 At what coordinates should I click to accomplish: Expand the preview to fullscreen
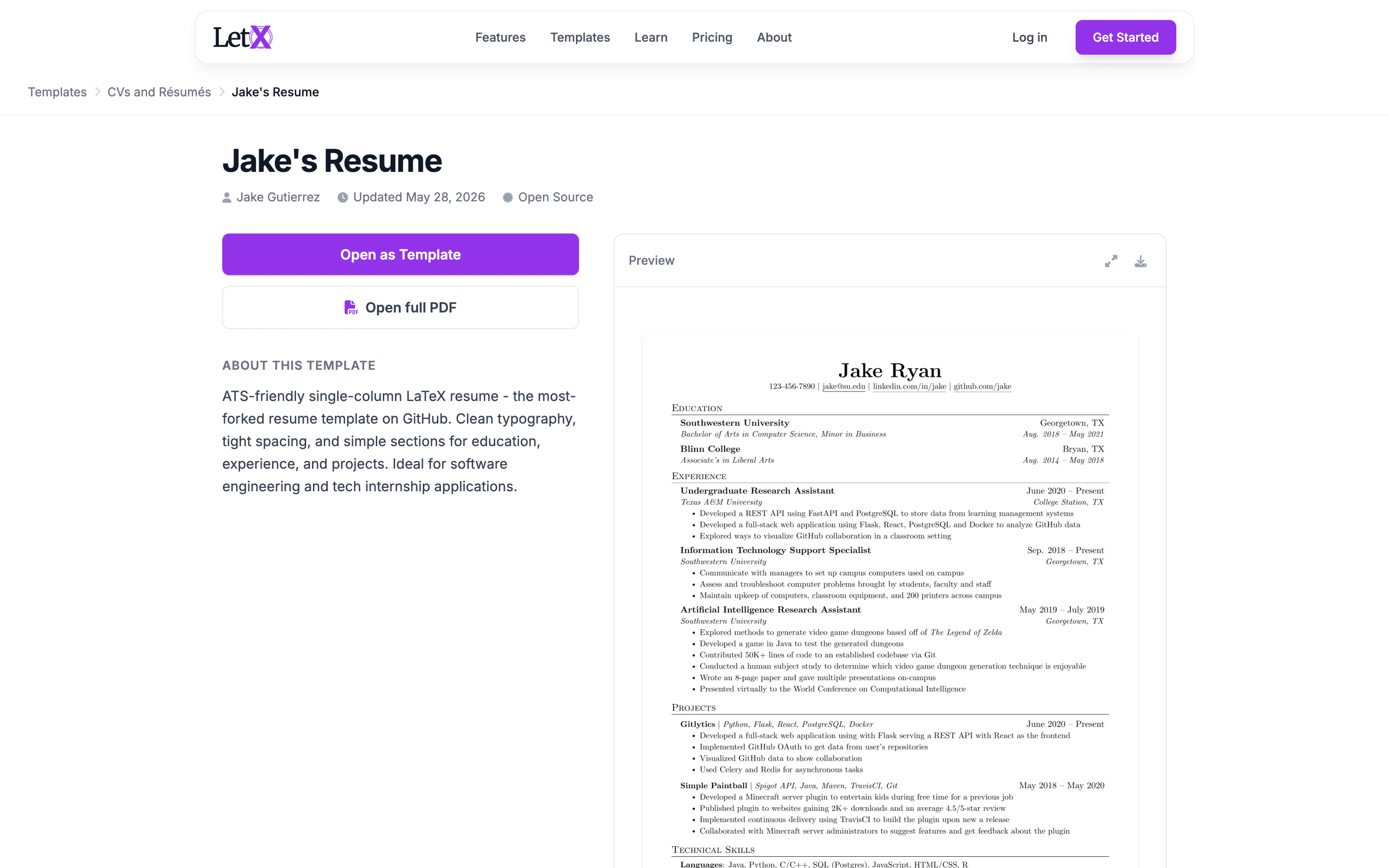point(1111,261)
